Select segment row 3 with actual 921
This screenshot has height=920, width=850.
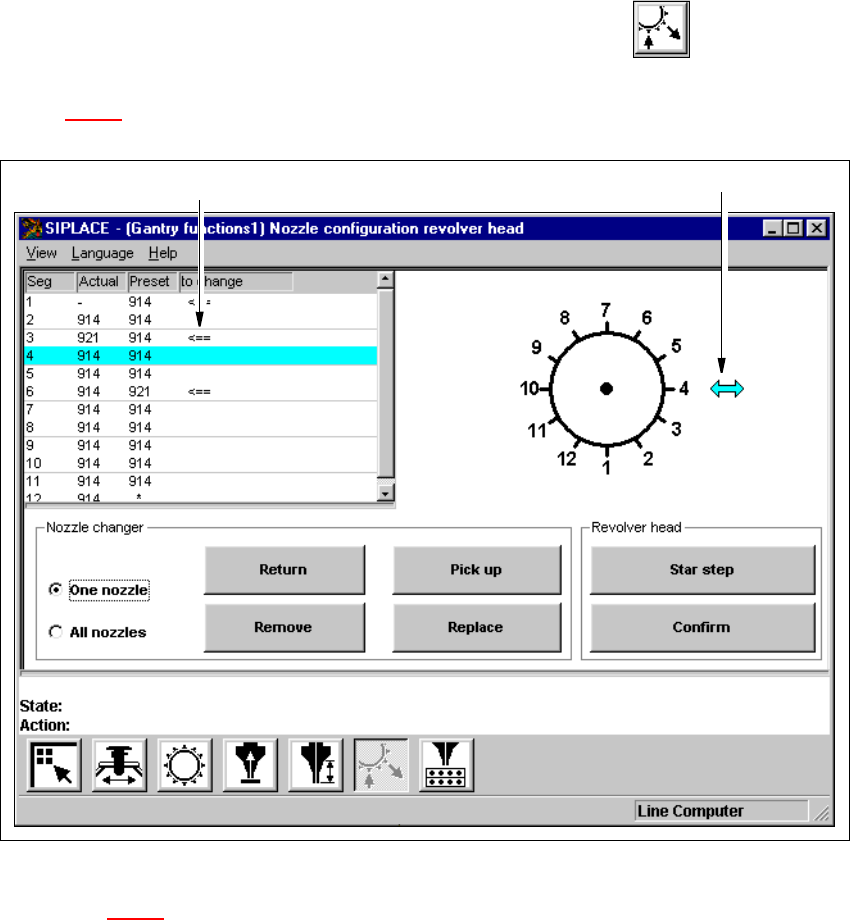pyautogui.click(x=201, y=338)
